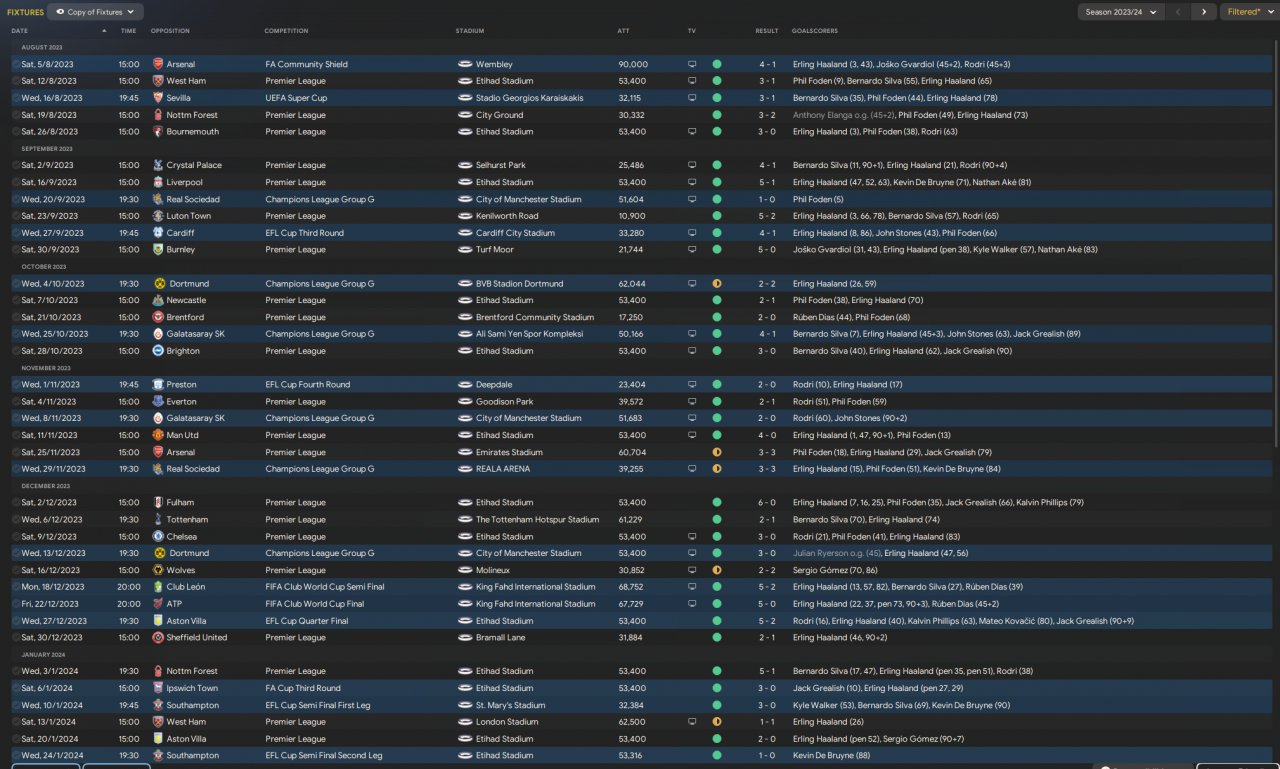The height and width of the screenshot is (769, 1280).
Task: Click the TV icon in the Preston row
Action: (692, 385)
